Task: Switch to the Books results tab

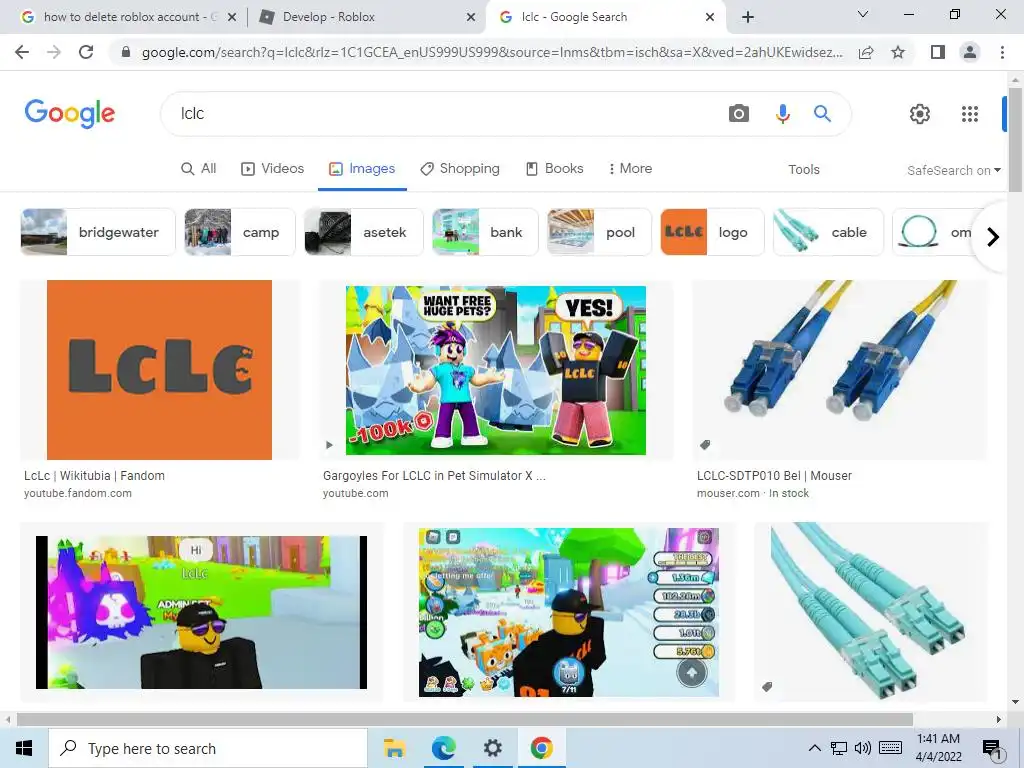Action: click(x=554, y=168)
